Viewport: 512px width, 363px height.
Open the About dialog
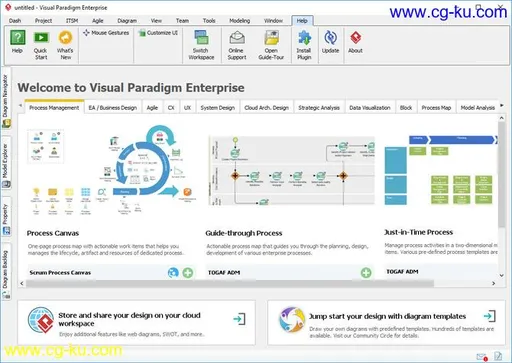355,42
